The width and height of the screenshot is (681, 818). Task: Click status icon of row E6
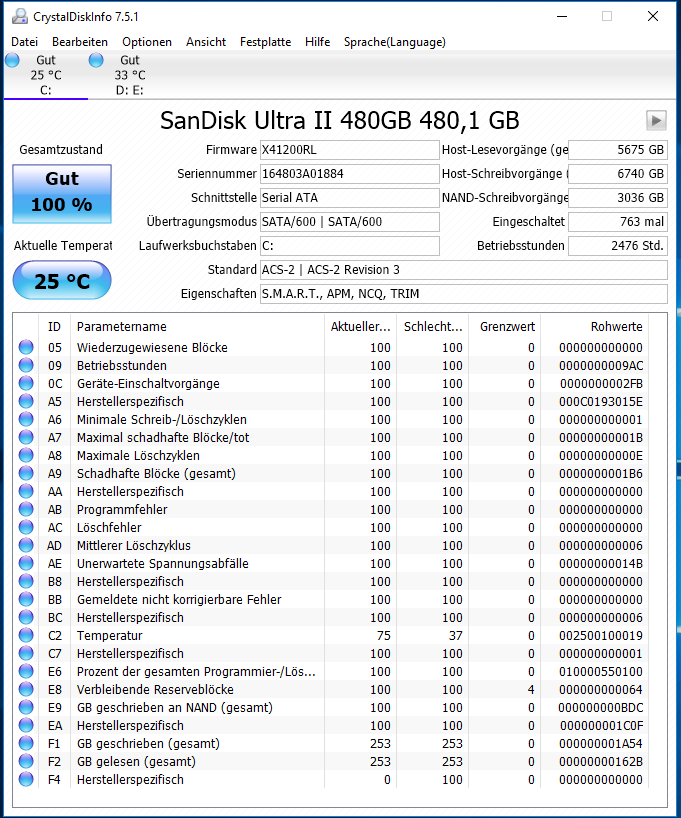[26, 671]
